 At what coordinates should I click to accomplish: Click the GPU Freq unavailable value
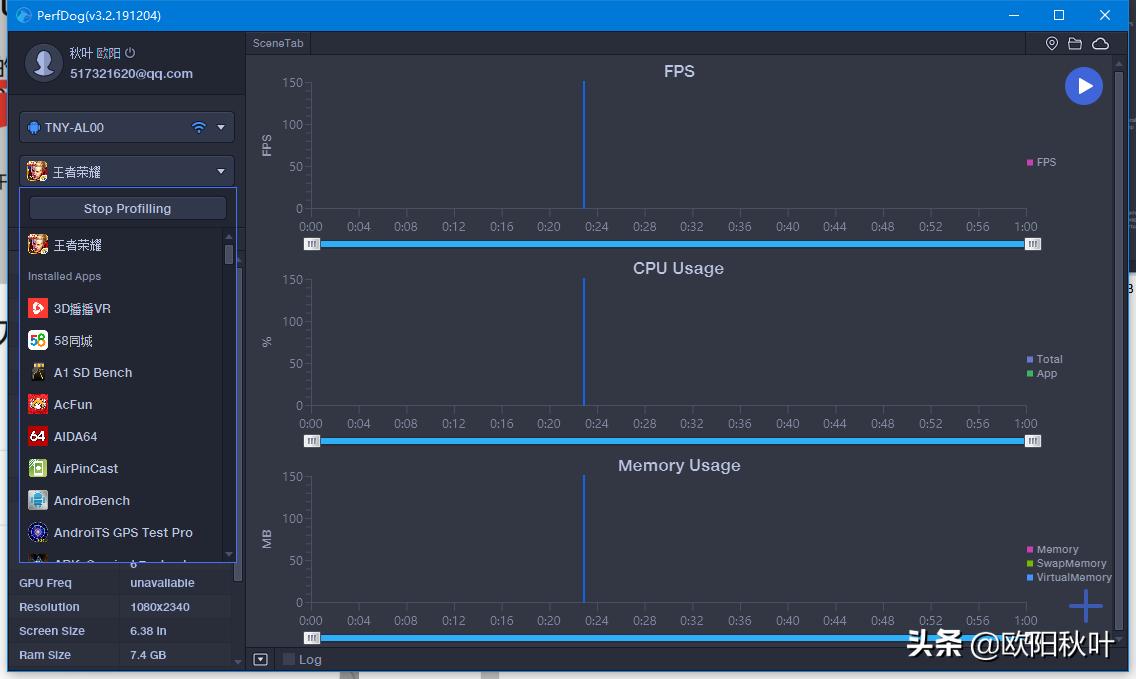pos(162,583)
